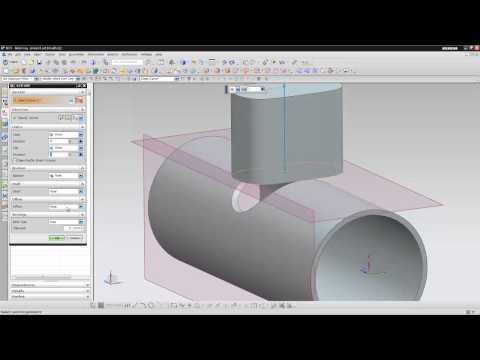Open the Analysis menu

tap(113, 54)
